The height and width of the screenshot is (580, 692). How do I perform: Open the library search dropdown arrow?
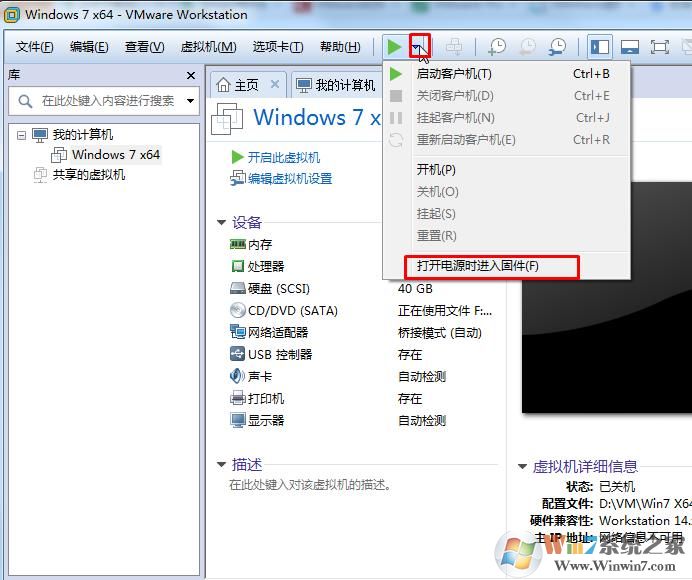click(190, 101)
